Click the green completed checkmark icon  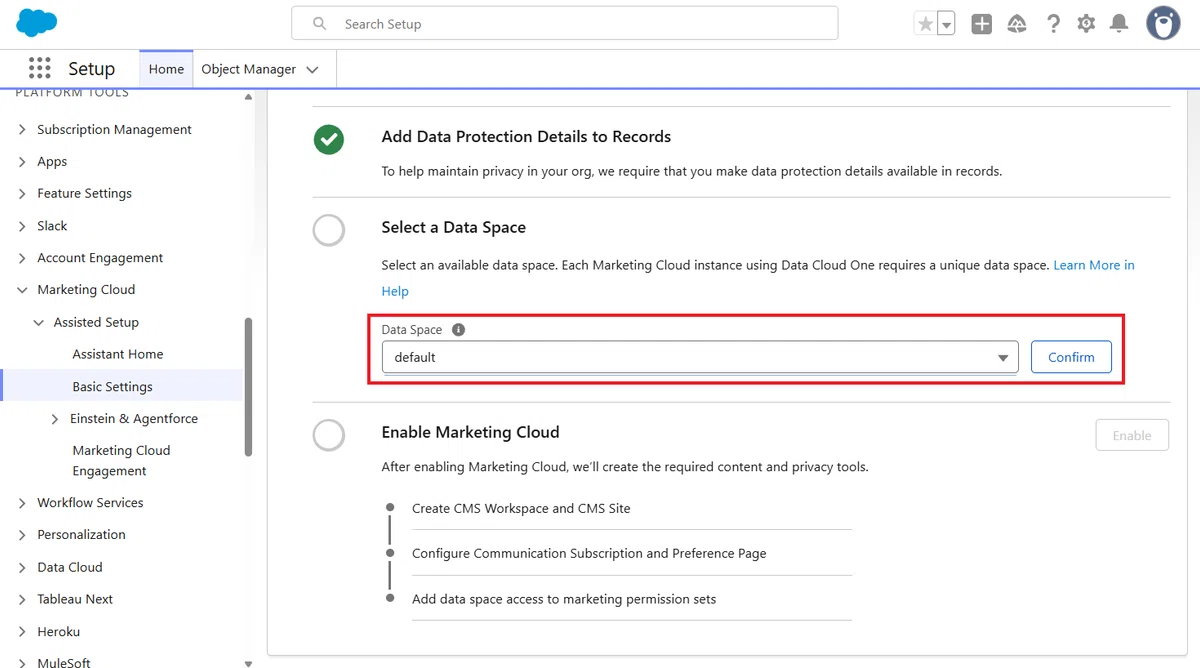point(329,139)
